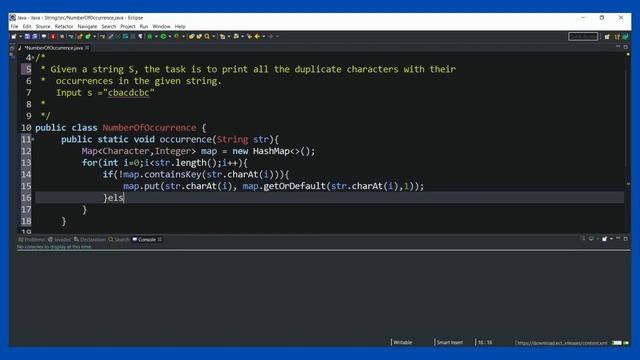Viewport: 640px width, 360px height.
Task: Click the Search magnifier toolbar icon
Action: [x=207, y=36]
